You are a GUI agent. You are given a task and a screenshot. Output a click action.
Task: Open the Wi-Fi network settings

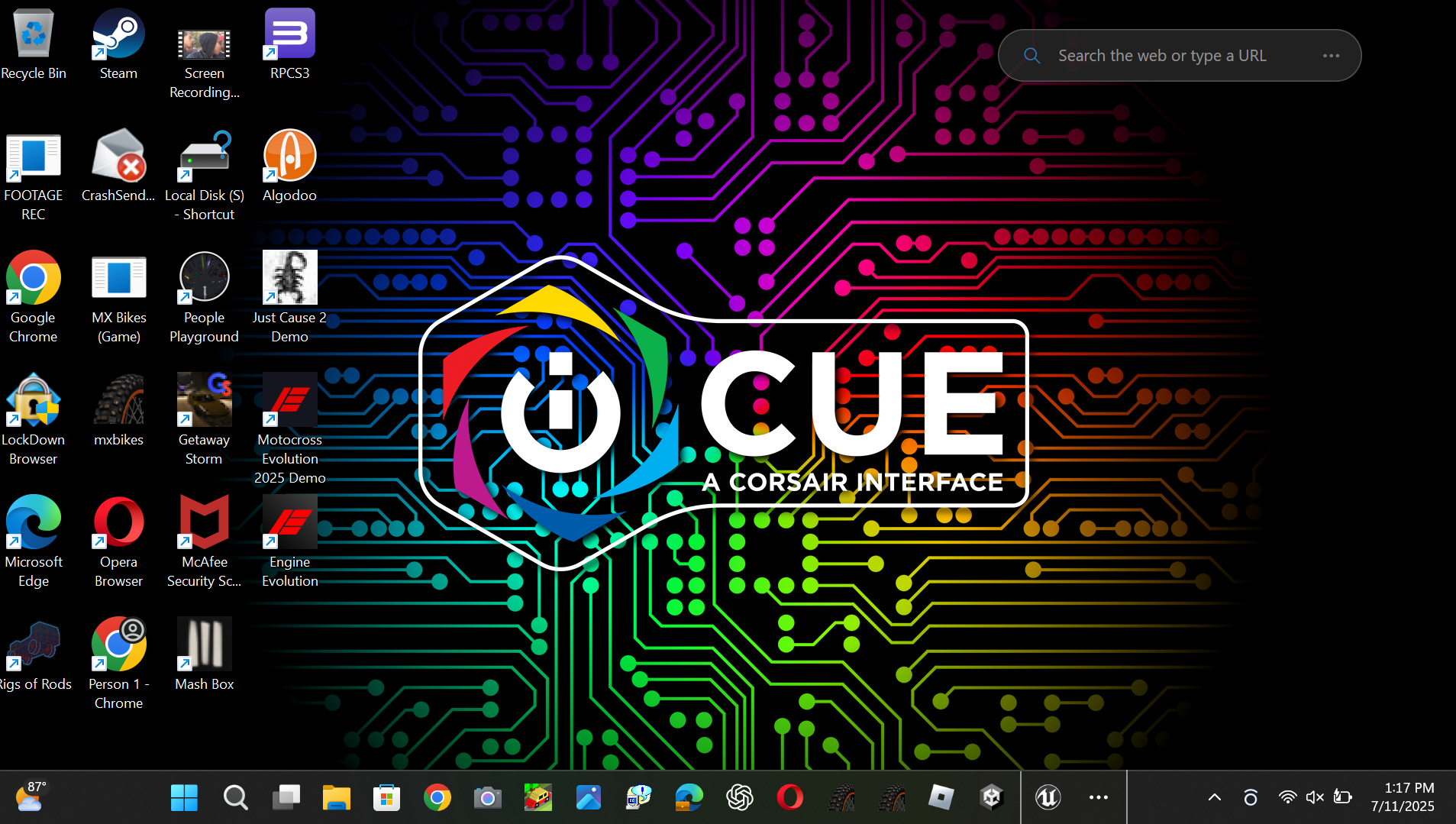pos(1287,798)
